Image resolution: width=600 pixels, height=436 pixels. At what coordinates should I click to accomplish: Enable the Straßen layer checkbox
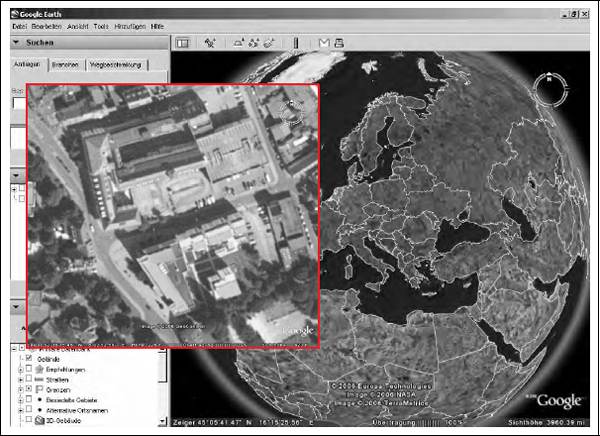click(29, 379)
